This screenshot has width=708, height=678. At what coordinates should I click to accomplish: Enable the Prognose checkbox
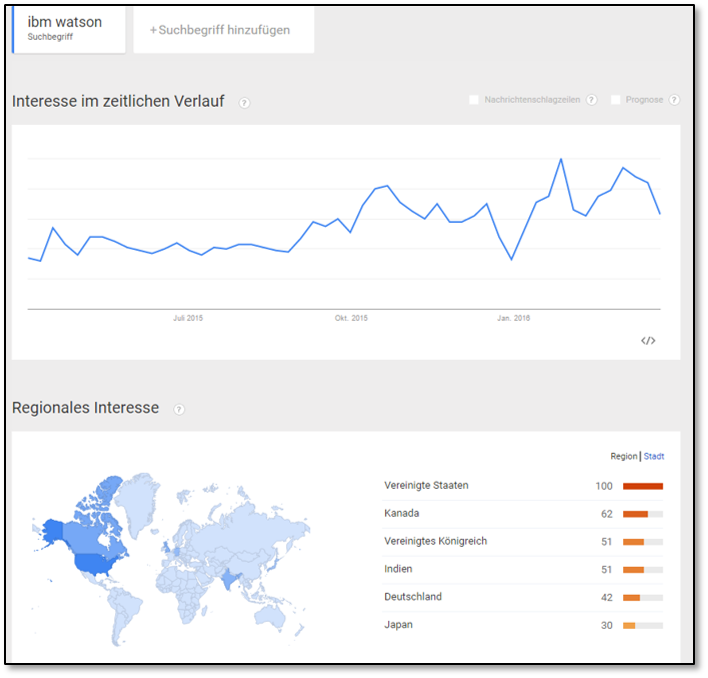pos(615,100)
